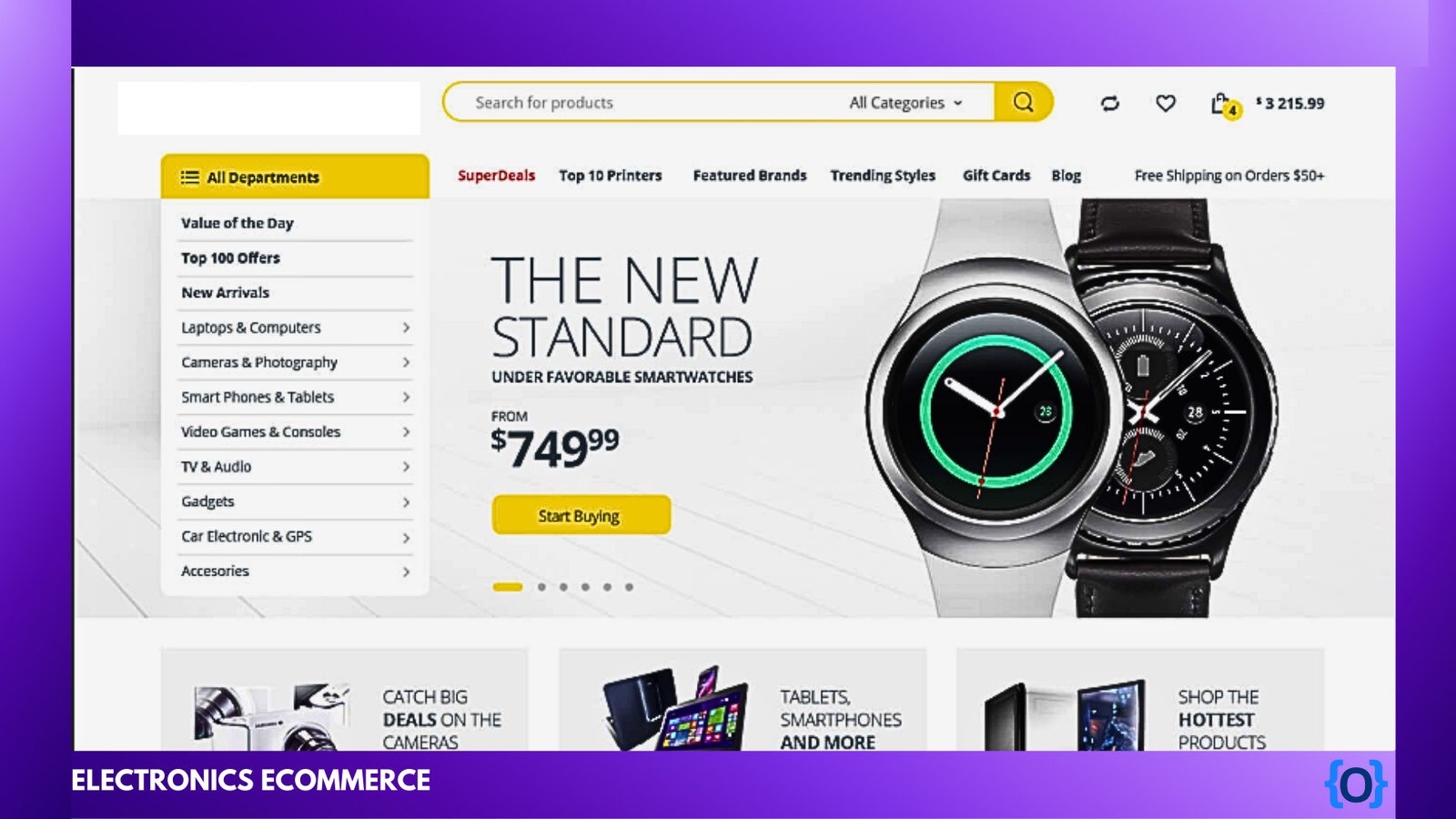This screenshot has height=819, width=1456.
Task: Expand Laptops & Computers submenu arrow
Action: [406, 328]
